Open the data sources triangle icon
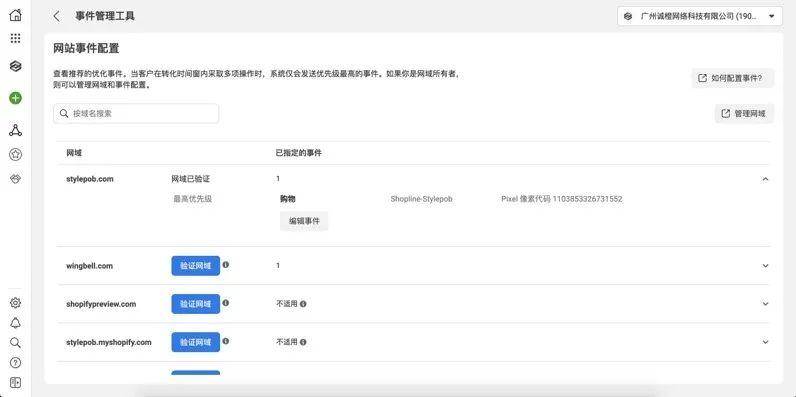This screenshot has width=796, height=397. [16, 130]
